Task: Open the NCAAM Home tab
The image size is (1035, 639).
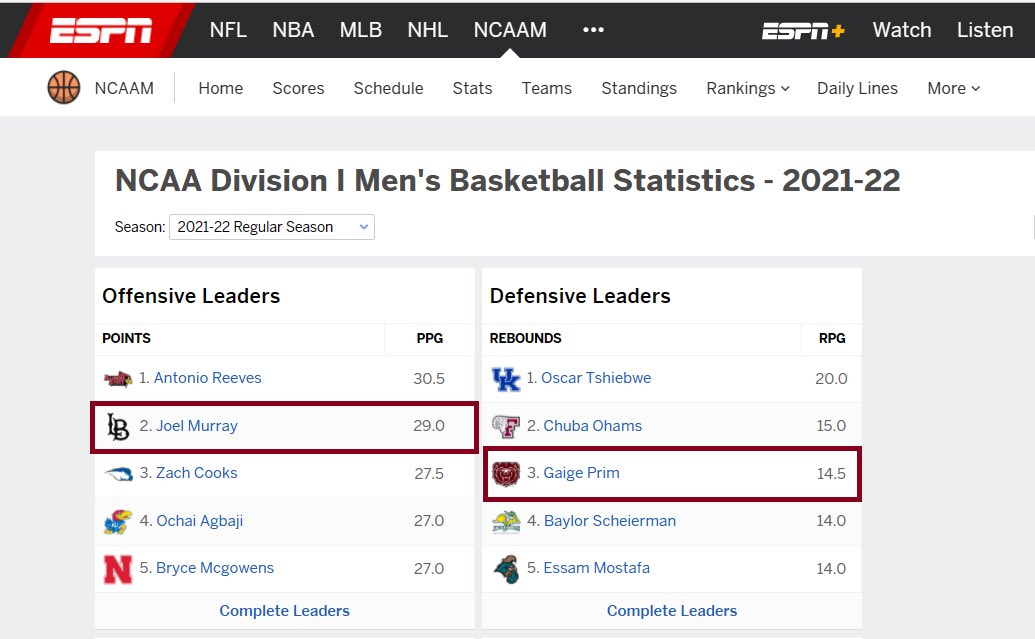Action: pyautogui.click(x=220, y=88)
